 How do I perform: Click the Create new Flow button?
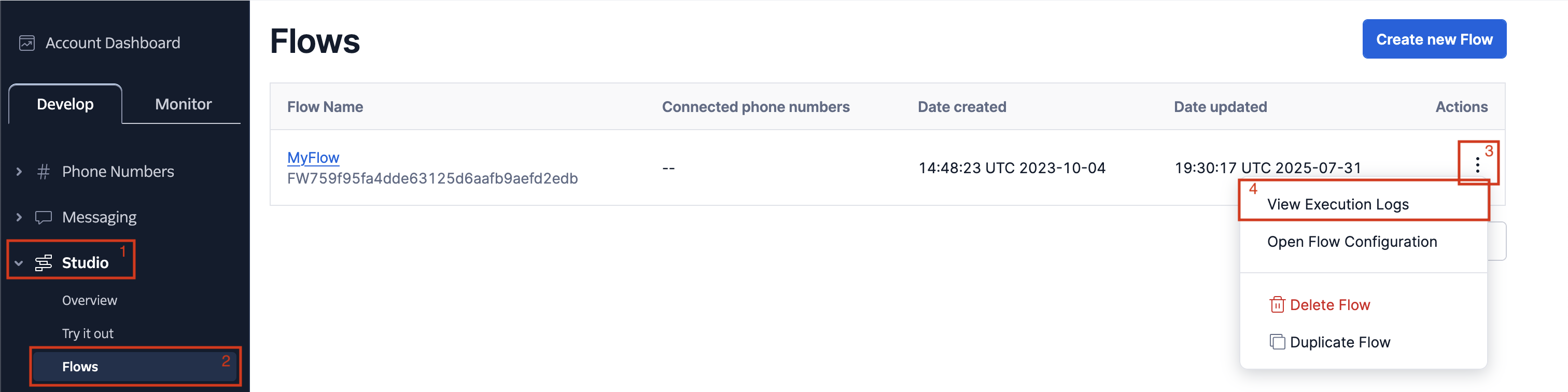[1435, 38]
